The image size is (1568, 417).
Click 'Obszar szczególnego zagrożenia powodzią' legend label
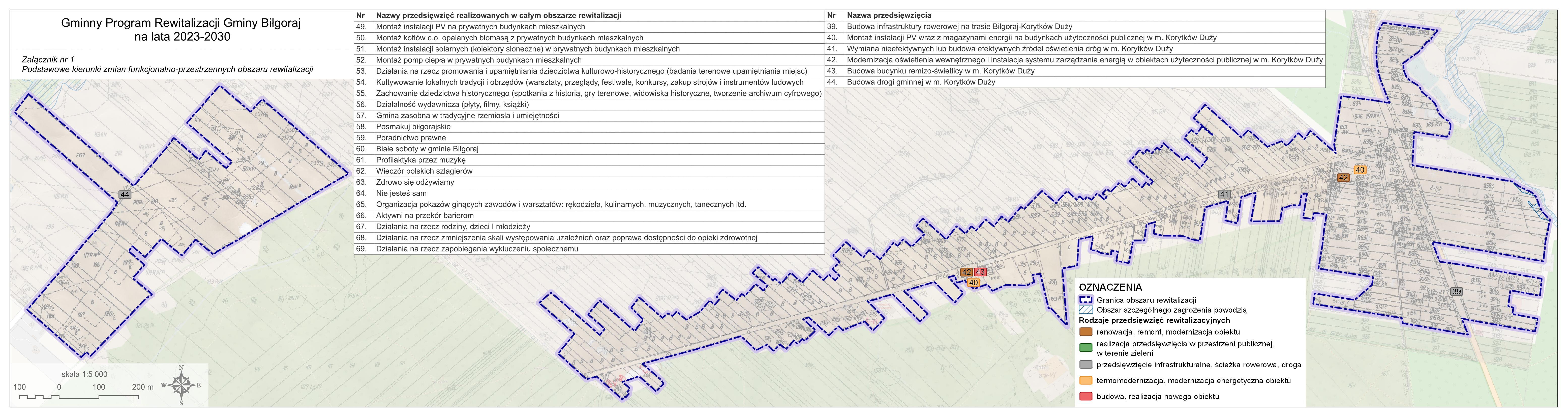pos(1172,310)
